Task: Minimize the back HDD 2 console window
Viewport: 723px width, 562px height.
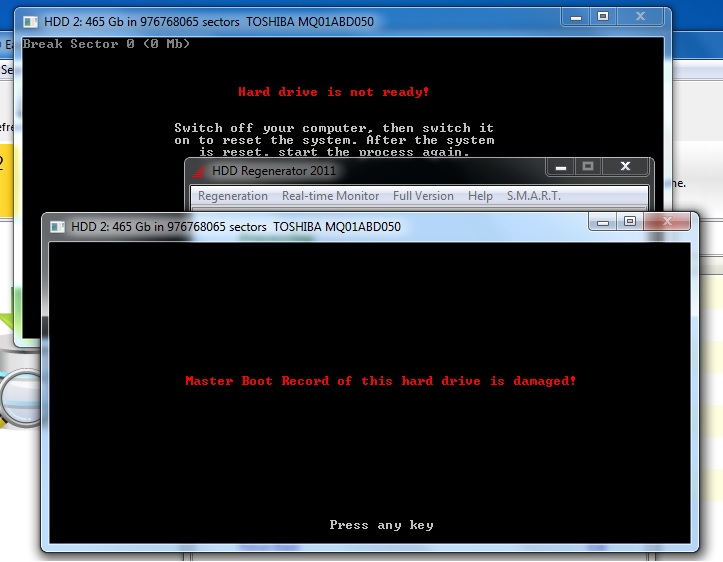Action: [x=575, y=17]
